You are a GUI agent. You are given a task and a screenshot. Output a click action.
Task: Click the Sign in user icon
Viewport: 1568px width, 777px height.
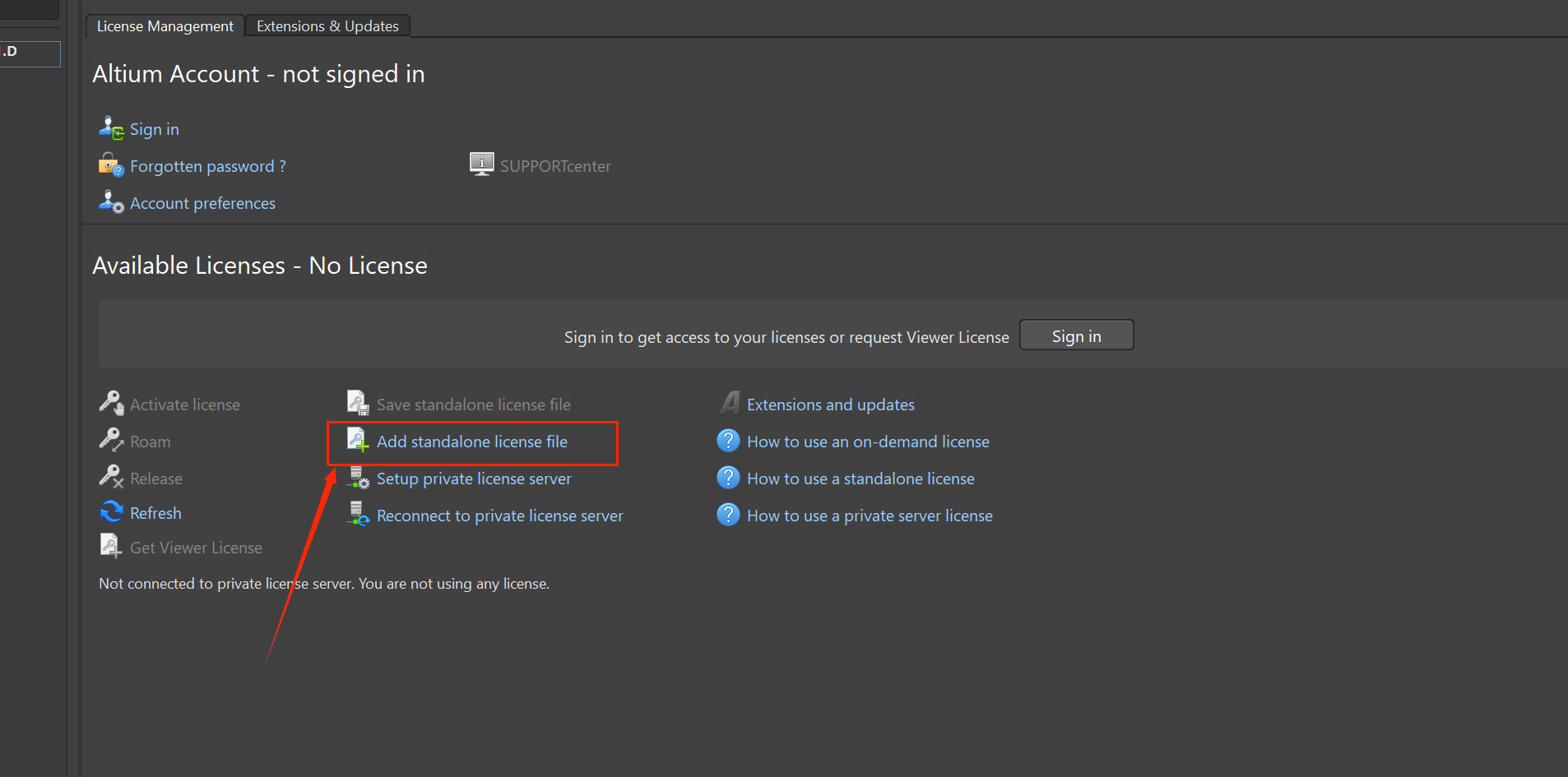111,128
